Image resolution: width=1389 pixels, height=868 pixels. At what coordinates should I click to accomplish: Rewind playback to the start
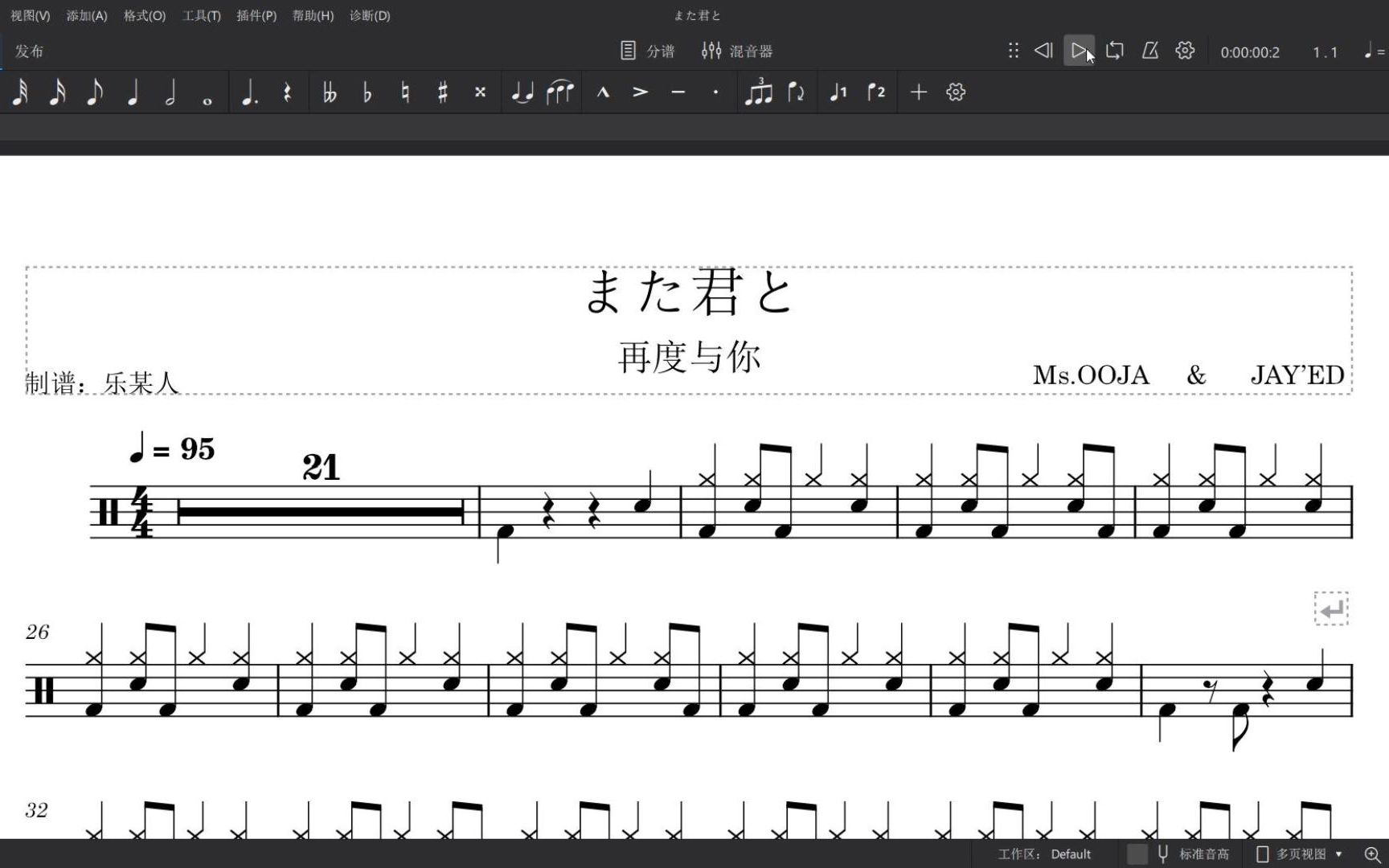pos(1043,51)
